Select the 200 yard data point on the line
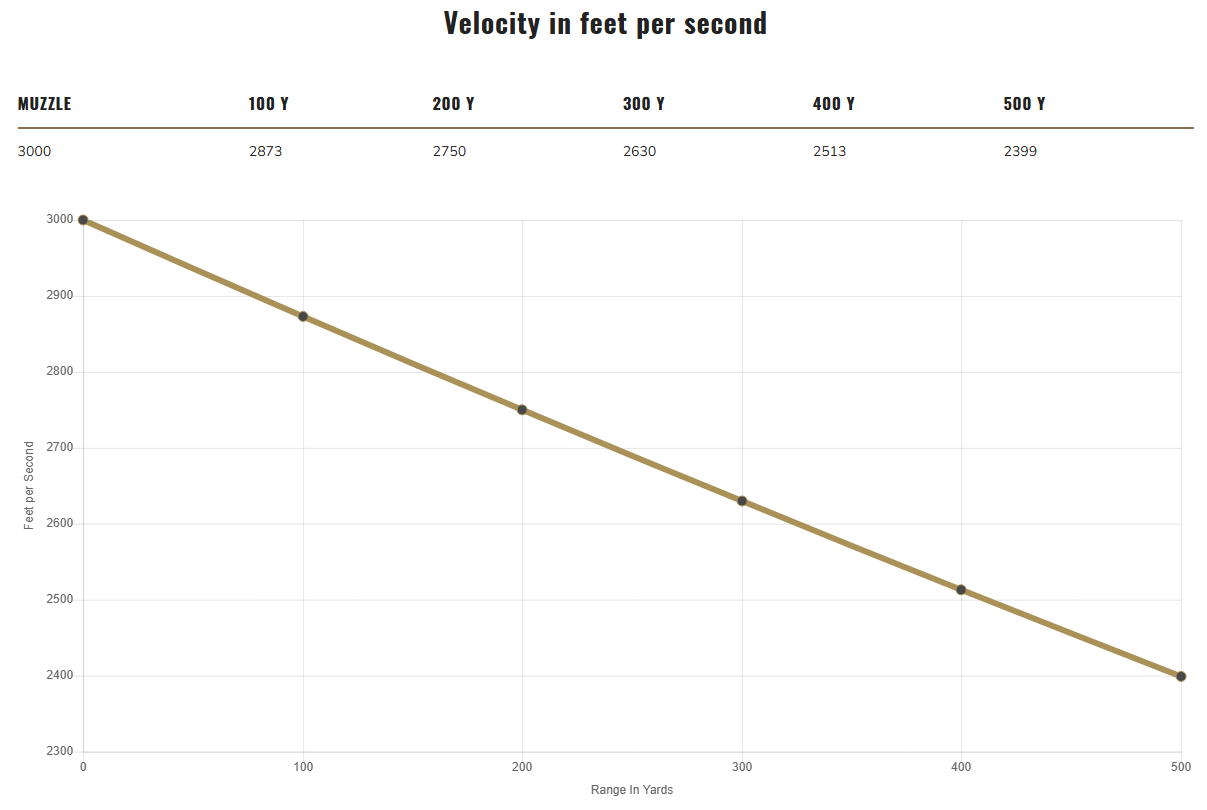Image resolution: width=1207 pixels, height=810 pixels. (x=522, y=410)
